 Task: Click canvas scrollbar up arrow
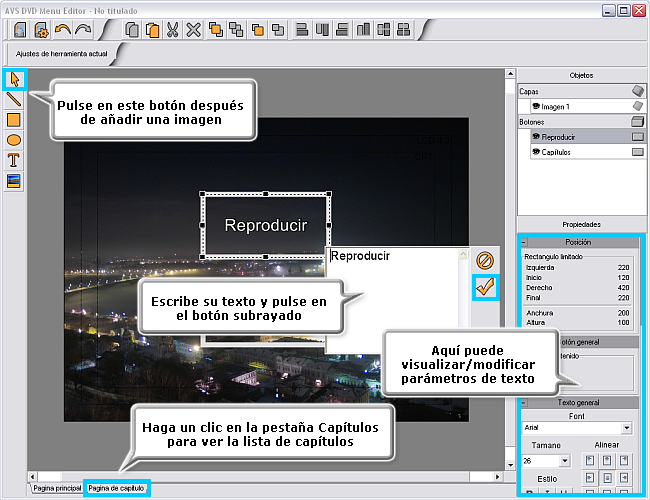click(510, 74)
